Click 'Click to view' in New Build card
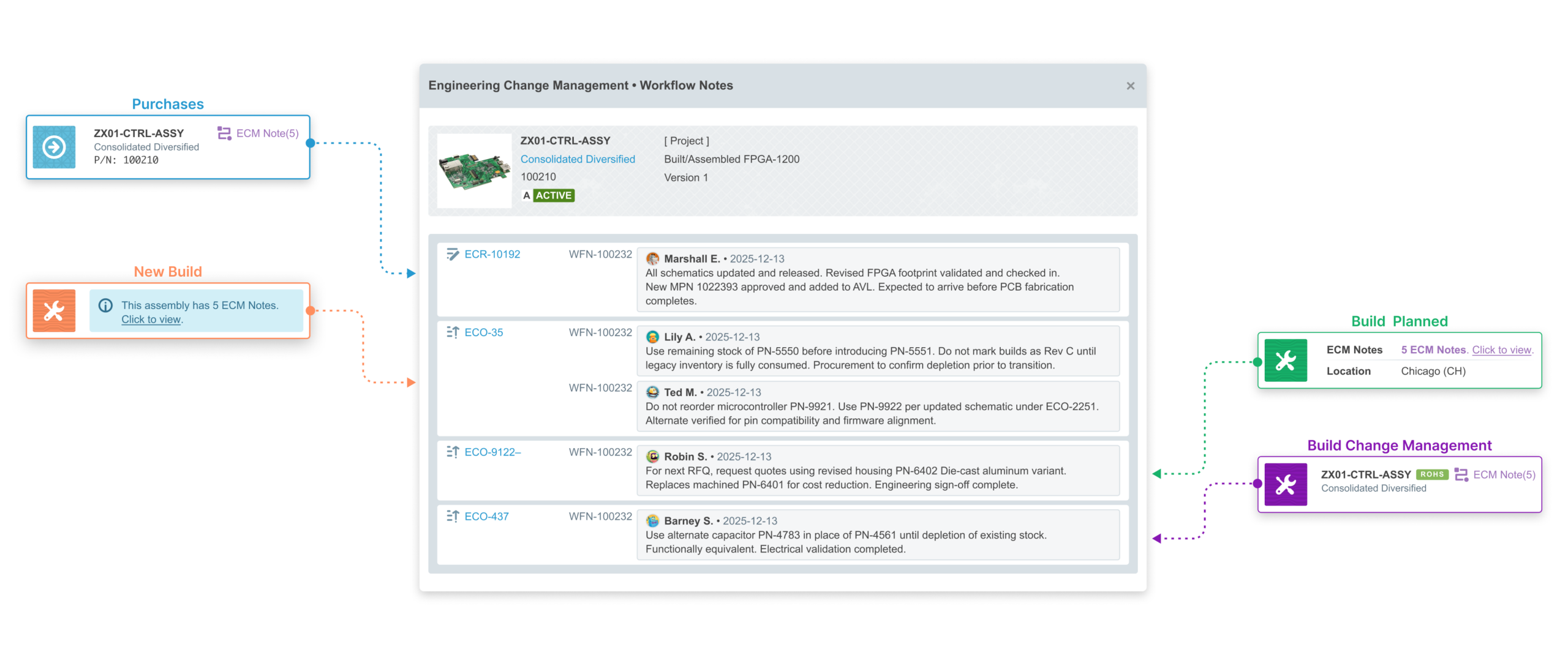The height and width of the screenshot is (655, 1568). point(151,320)
